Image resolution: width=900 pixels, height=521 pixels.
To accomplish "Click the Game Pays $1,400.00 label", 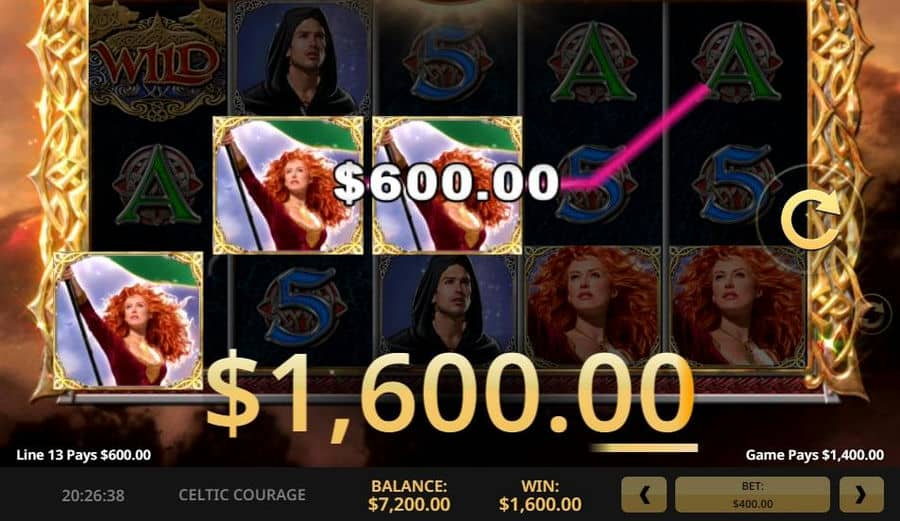I will click(x=814, y=455).
